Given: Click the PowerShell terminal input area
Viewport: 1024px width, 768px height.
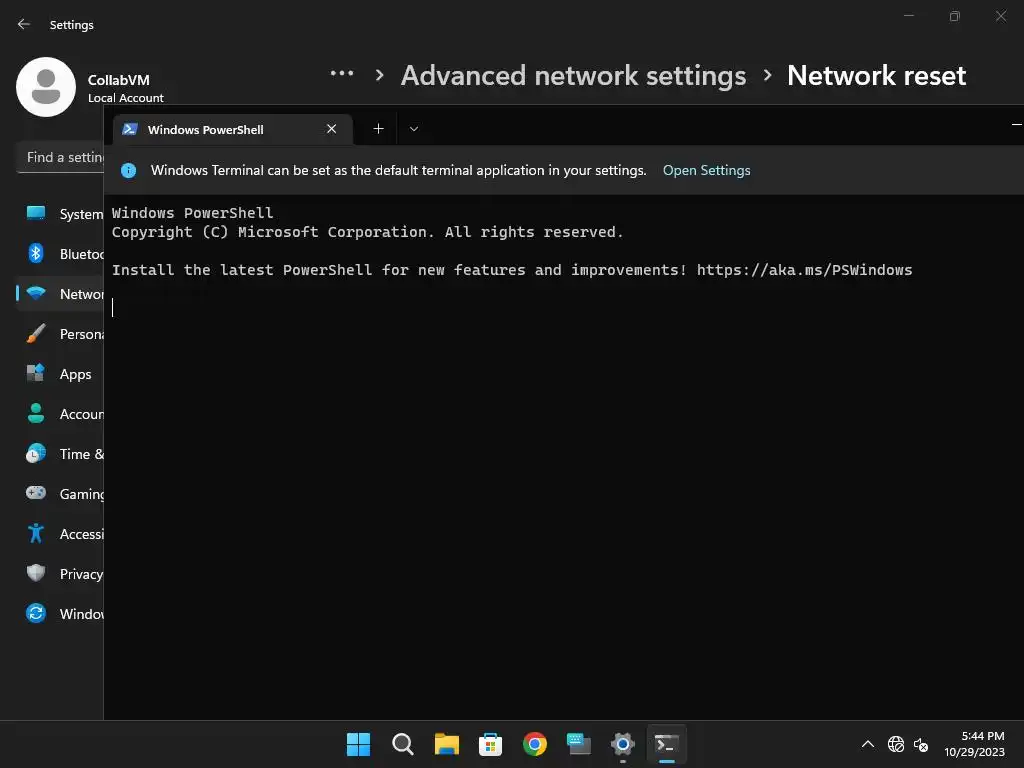Looking at the screenshot, I should 564,457.
